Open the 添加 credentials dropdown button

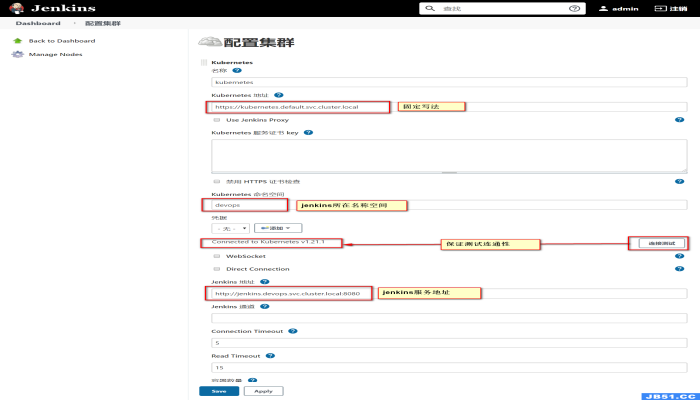tap(278, 228)
